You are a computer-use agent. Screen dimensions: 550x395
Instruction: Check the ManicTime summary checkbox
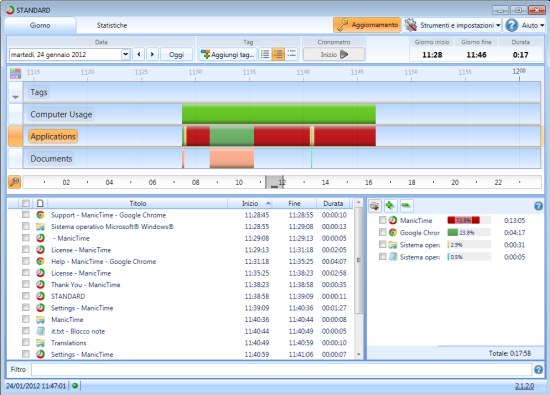(x=382, y=220)
